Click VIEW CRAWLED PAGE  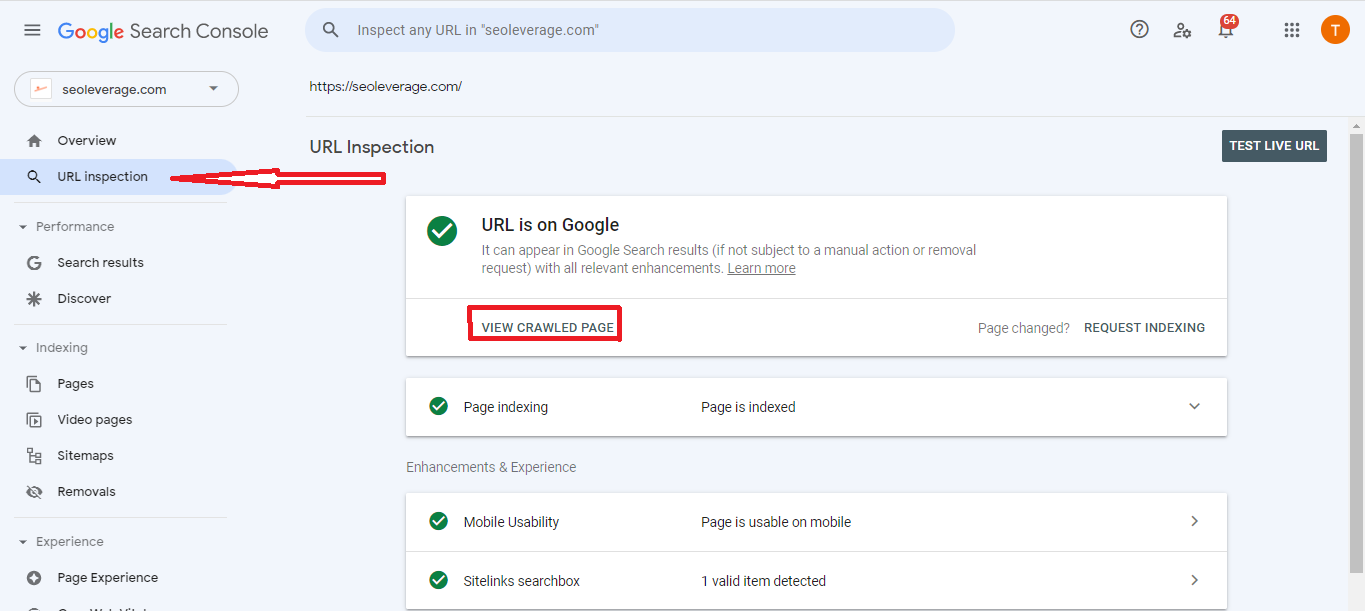click(547, 327)
